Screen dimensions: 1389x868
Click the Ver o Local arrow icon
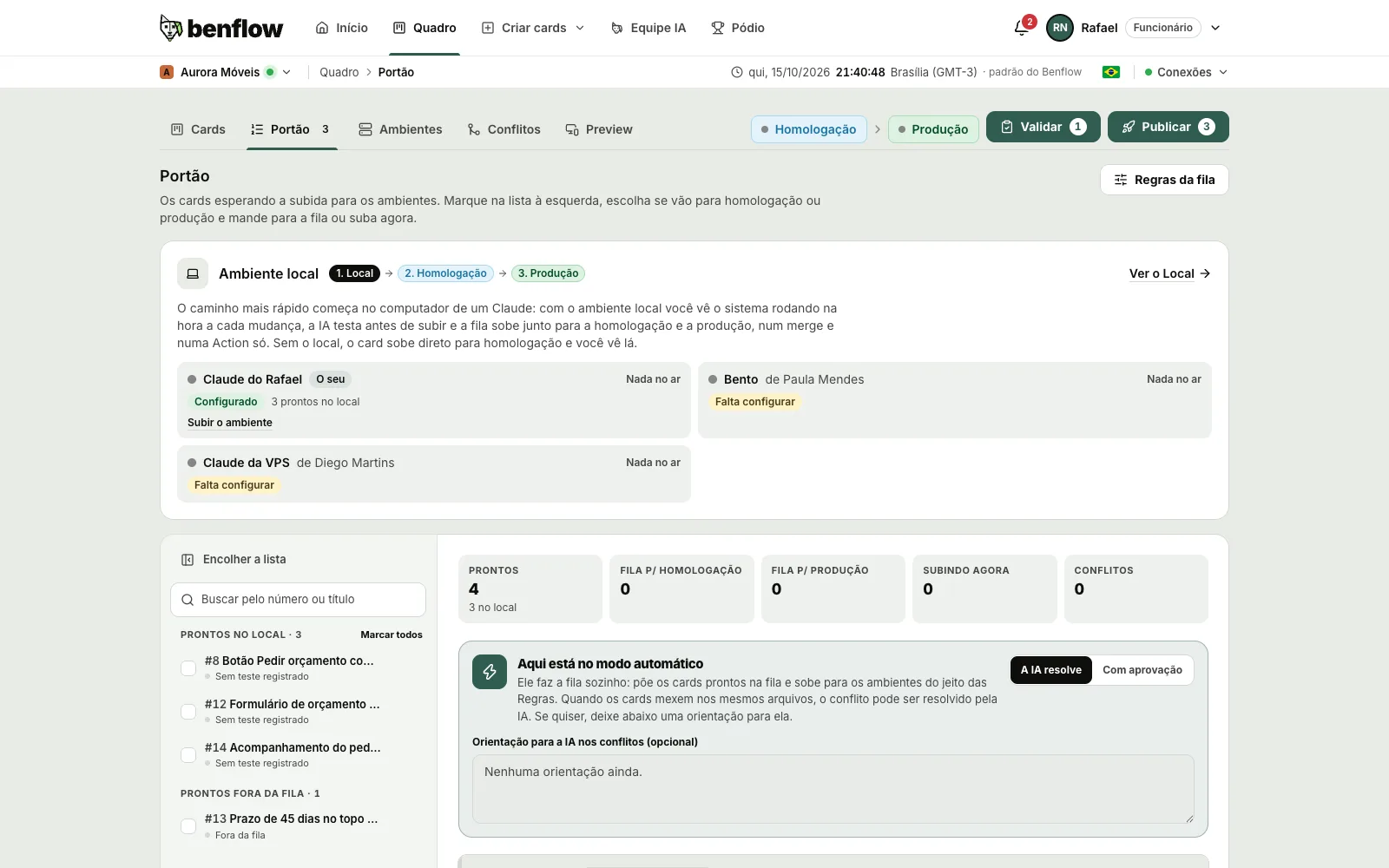pyautogui.click(x=1205, y=273)
